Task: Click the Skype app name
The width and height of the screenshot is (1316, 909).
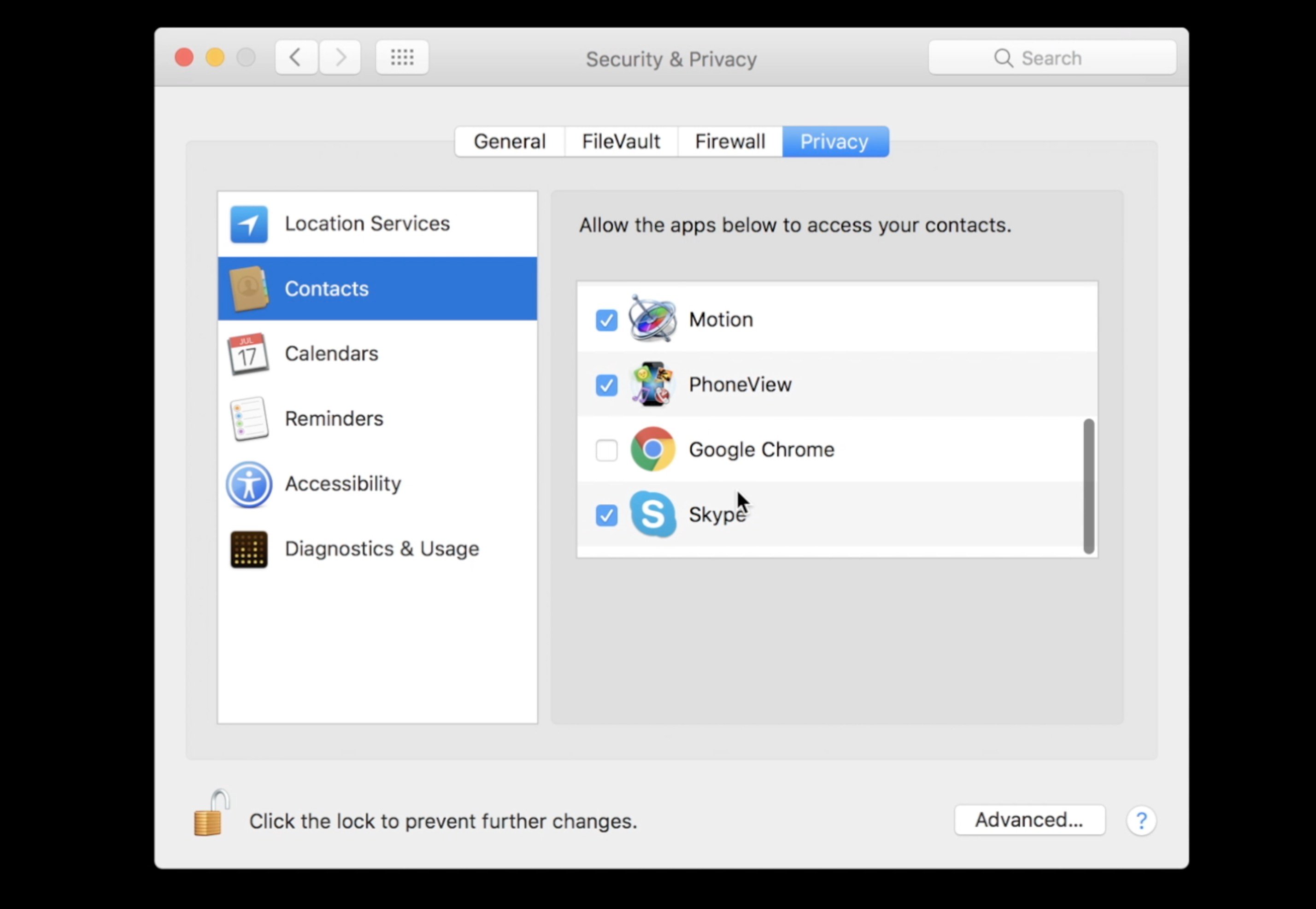Action: click(717, 515)
